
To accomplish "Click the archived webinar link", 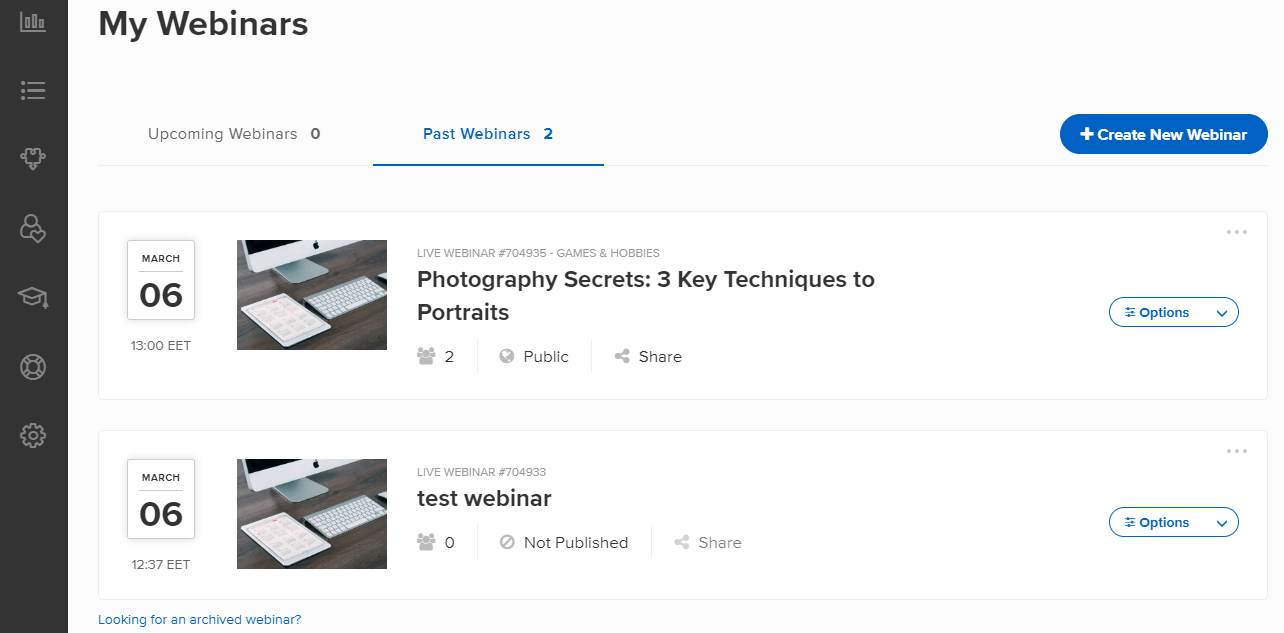I will pos(199,620).
